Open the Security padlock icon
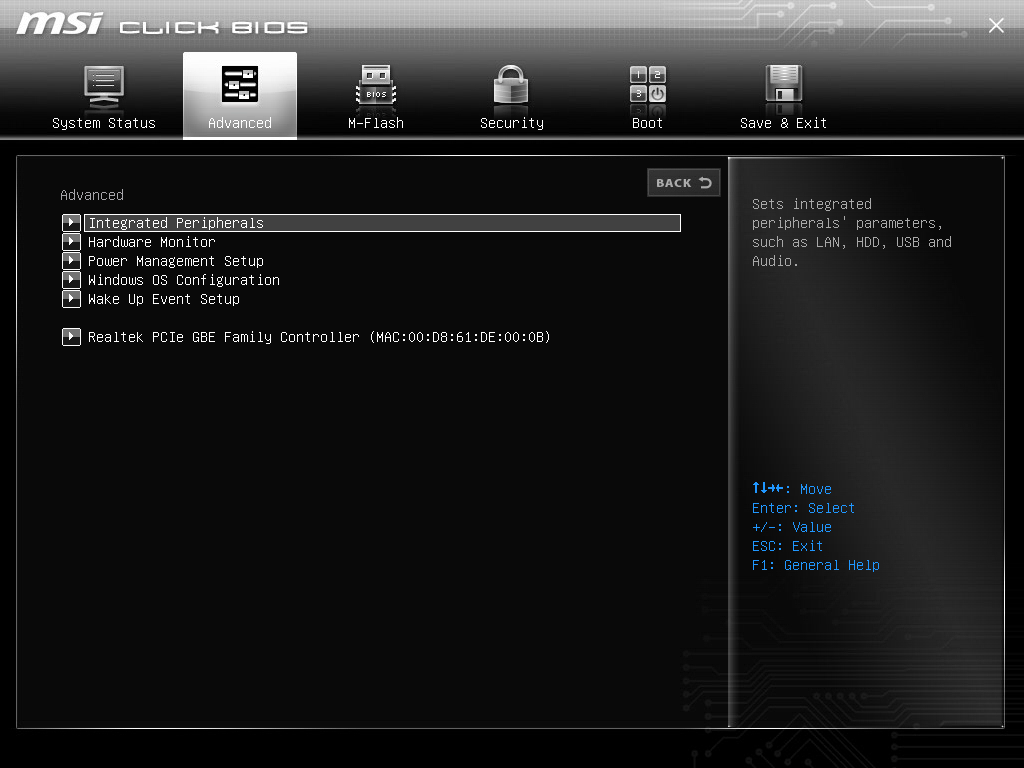 click(511, 85)
